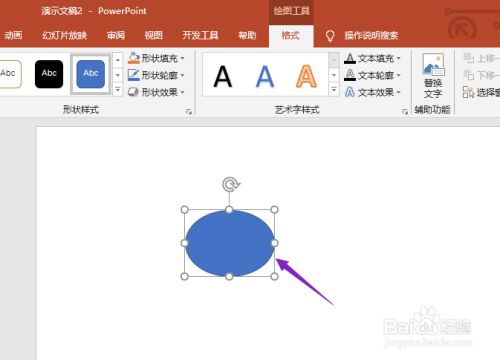
Task: Click the ellipse's top middle sizing handle
Action: (x=229, y=210)
